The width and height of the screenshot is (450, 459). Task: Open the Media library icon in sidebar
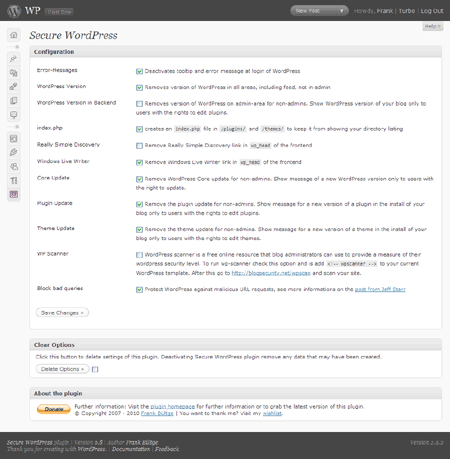[x=14, y=73]
